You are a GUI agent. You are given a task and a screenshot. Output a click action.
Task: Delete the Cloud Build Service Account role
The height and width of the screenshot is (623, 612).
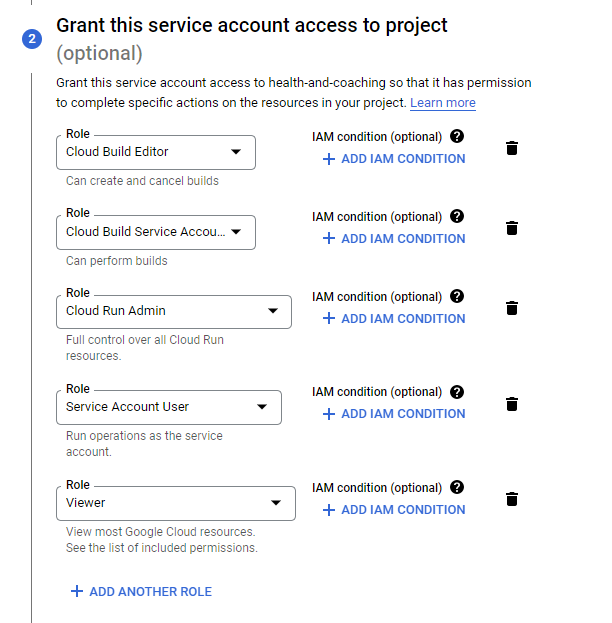(512, 228)
